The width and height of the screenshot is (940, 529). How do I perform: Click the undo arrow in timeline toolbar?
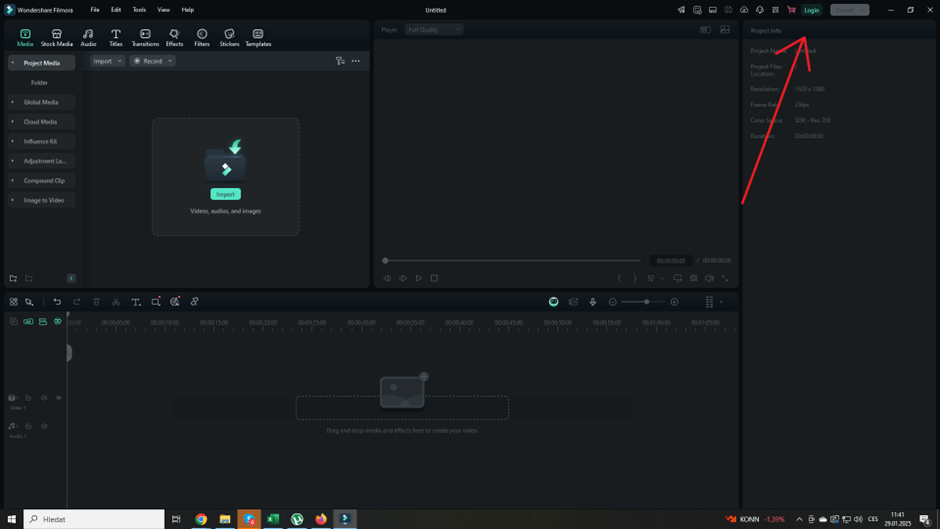(x=57, y=302)
